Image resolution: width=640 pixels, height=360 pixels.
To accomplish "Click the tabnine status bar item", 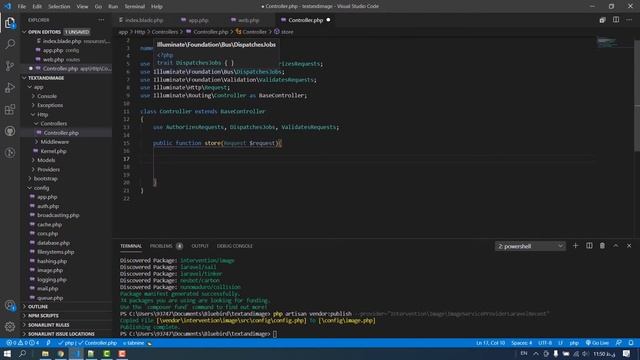I will pos(137,343).
